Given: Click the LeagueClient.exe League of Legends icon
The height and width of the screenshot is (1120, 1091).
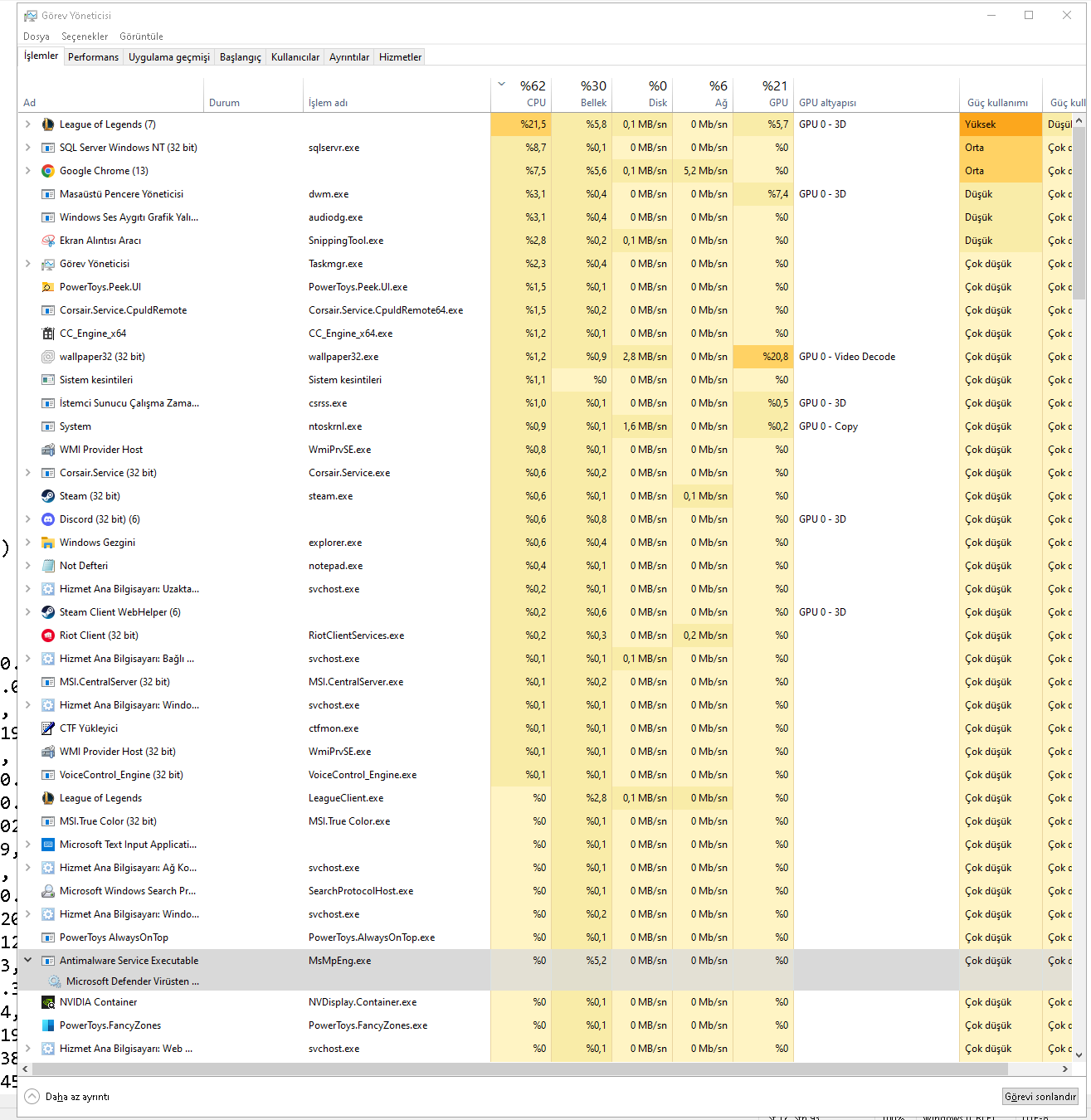Looking at the screenshot, I should pyautogui.click(x=48, y=798).
